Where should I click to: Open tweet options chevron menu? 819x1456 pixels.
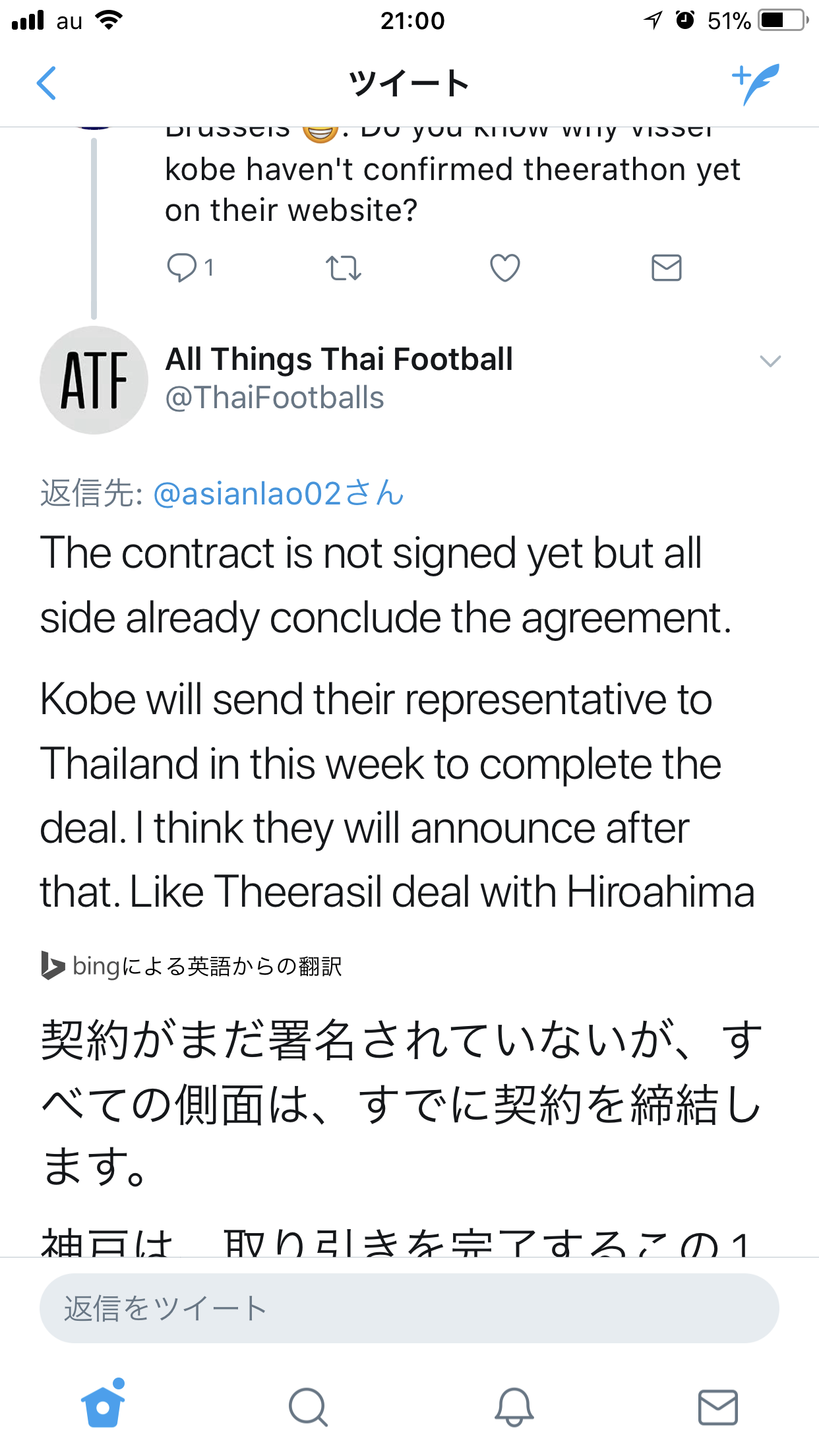[770, 361]
